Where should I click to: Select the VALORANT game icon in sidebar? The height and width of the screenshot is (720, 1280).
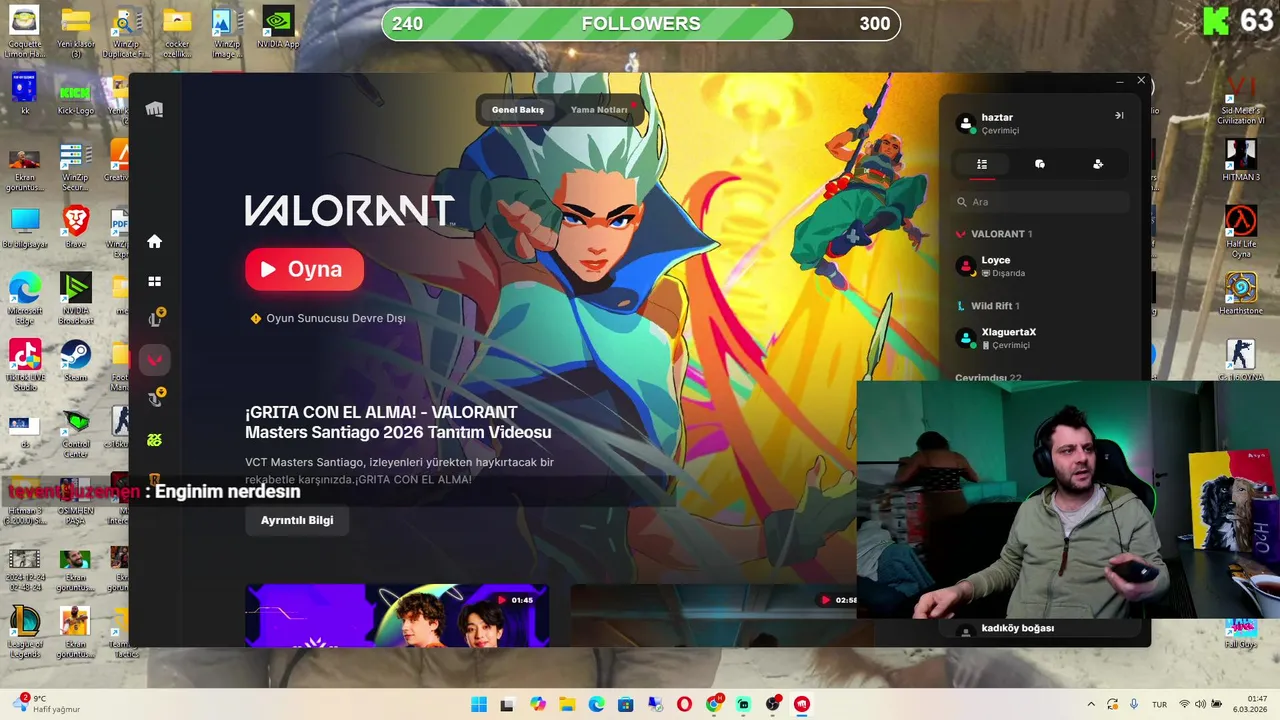155,359
